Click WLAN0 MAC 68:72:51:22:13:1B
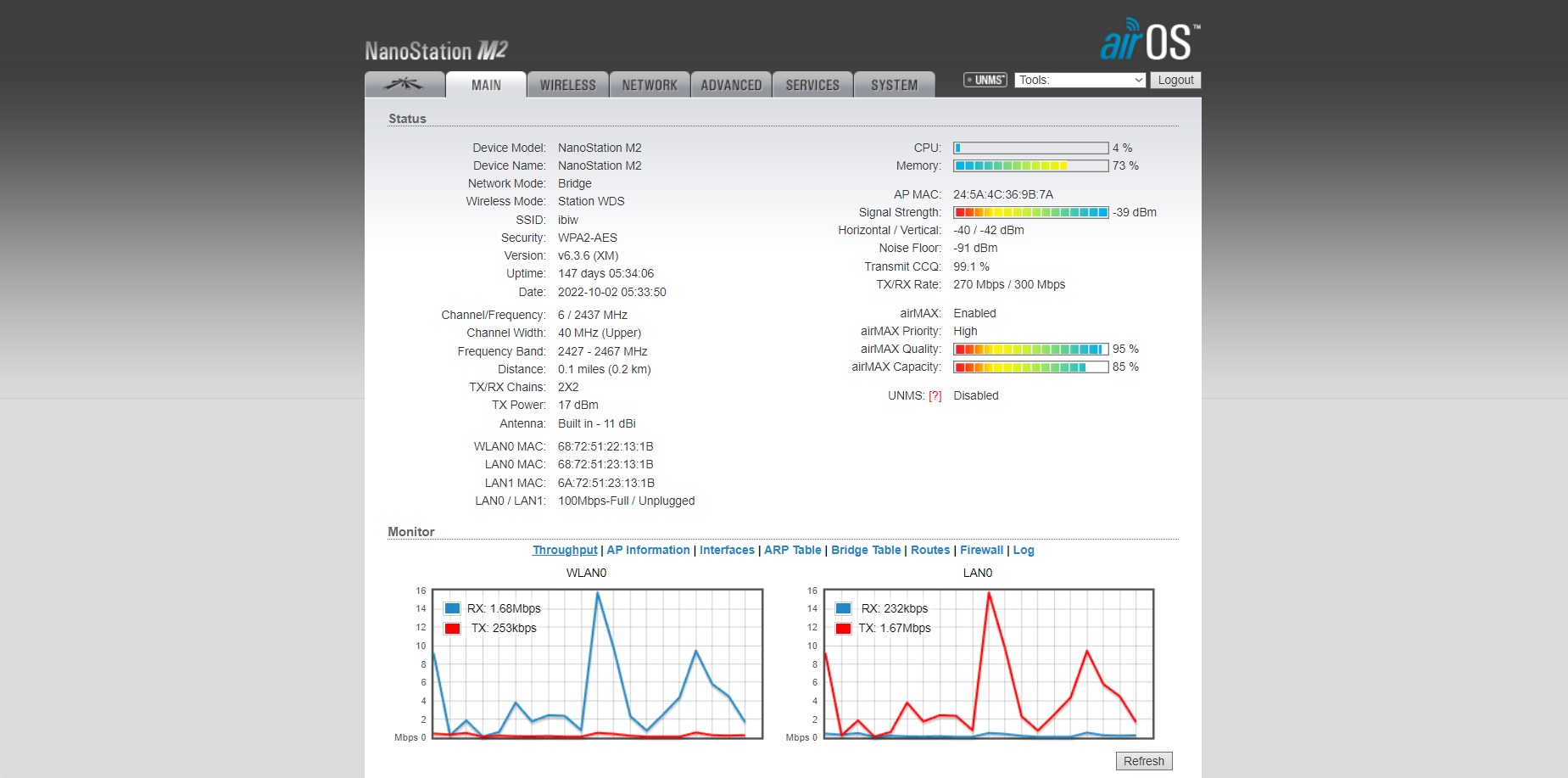 pyautogui.click(x=605, y=446)
